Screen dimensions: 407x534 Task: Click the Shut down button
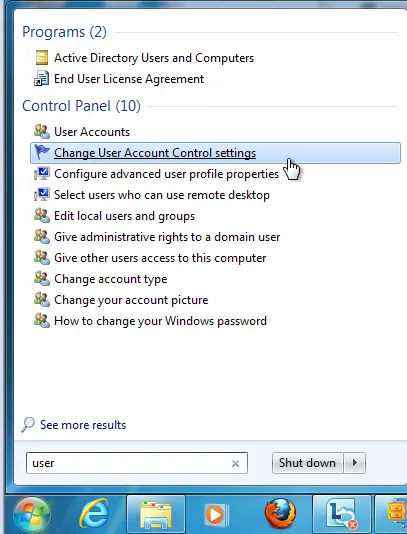point(307,463)
